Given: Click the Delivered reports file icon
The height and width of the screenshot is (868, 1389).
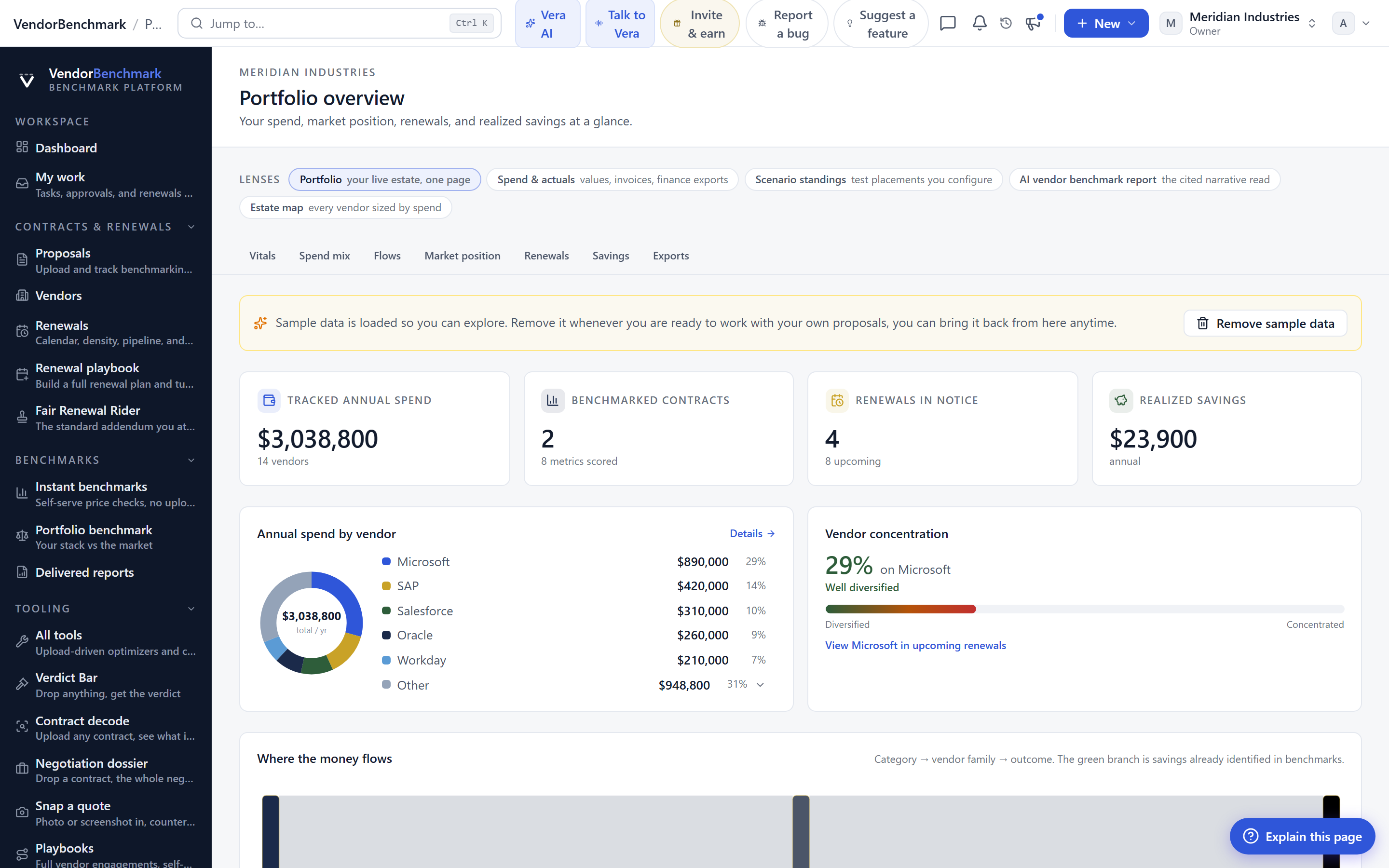Looking at the screenshot, I should (x=22, y=572).
